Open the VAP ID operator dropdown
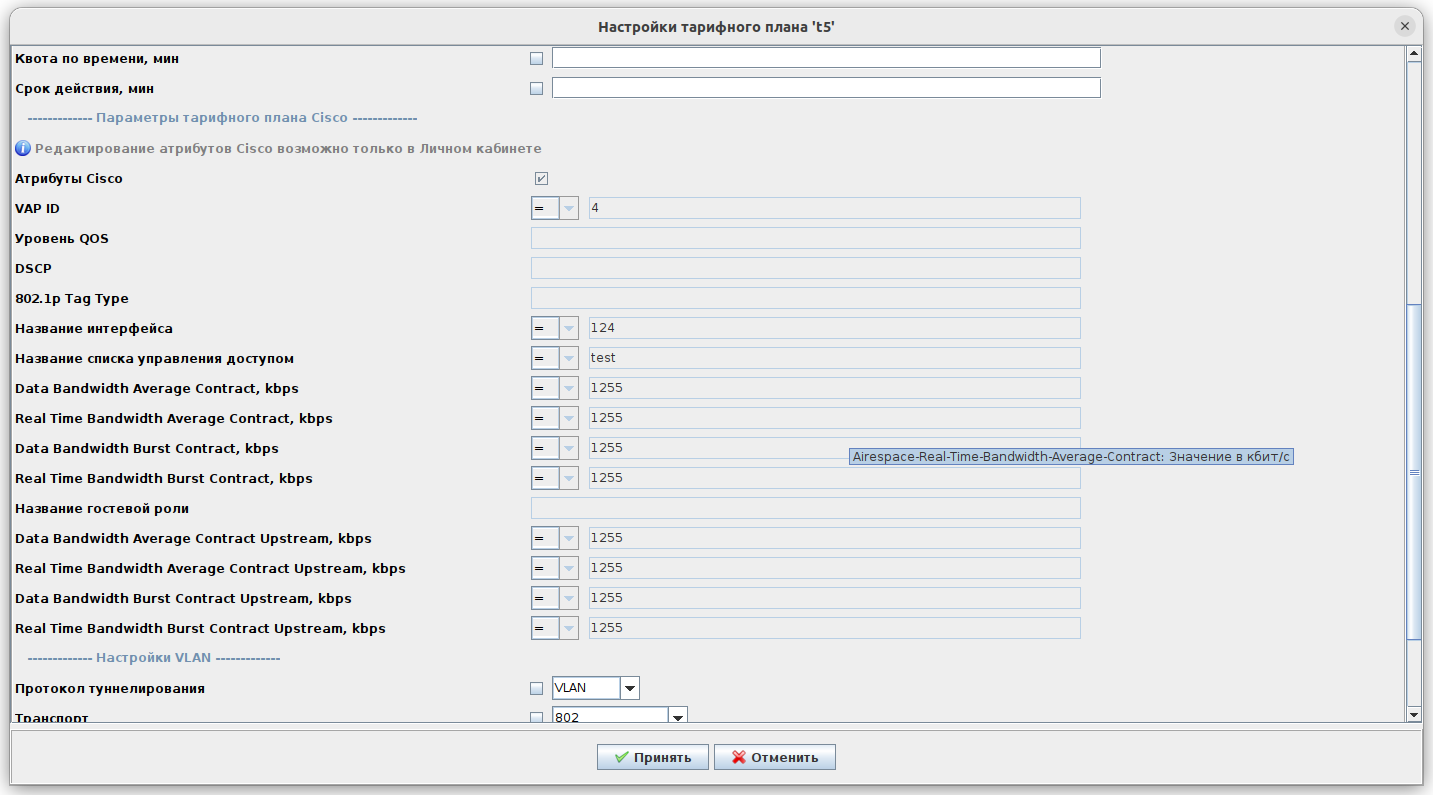1433x795 pixels. click(x=567, y=208)
